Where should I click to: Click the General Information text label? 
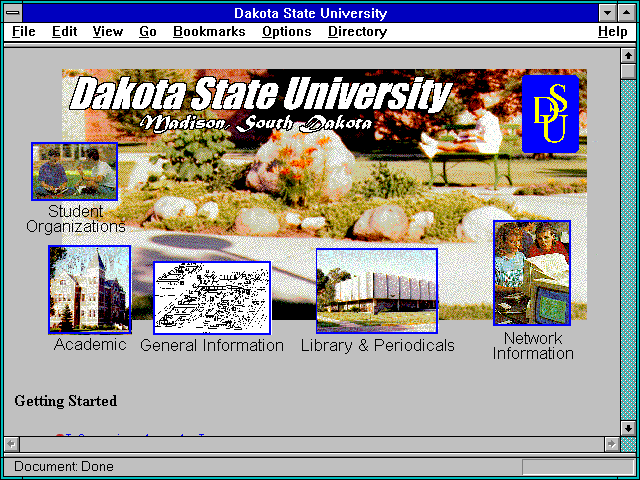click(212, 345)
